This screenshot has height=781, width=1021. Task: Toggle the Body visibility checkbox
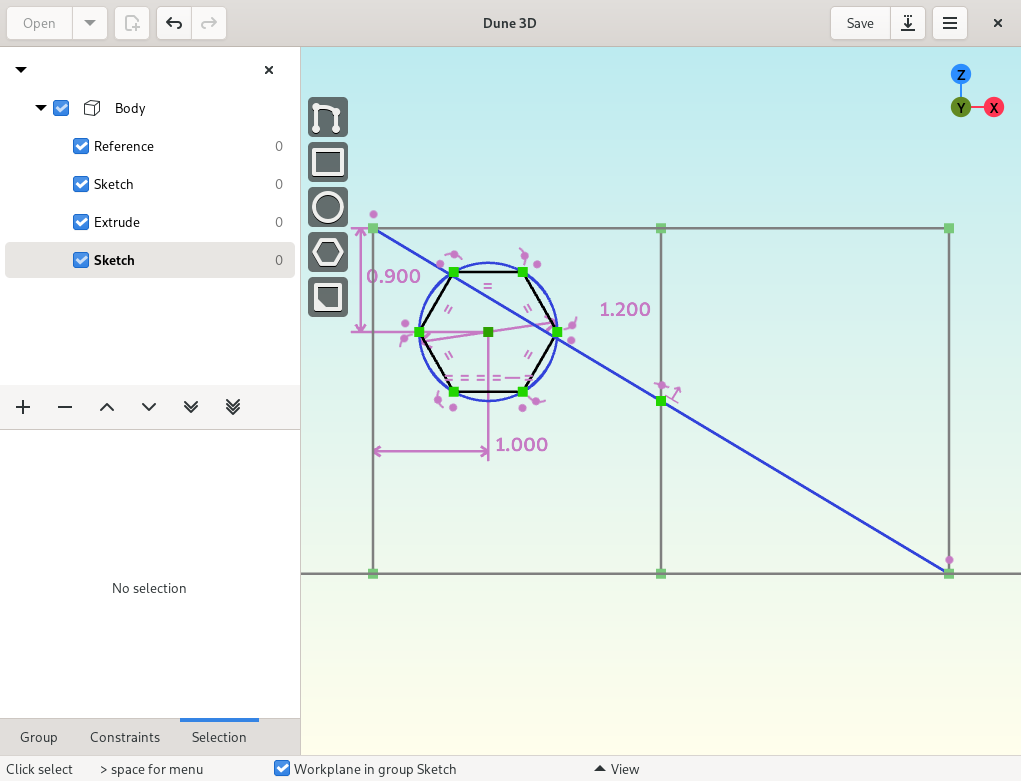(x=61, y=108)
